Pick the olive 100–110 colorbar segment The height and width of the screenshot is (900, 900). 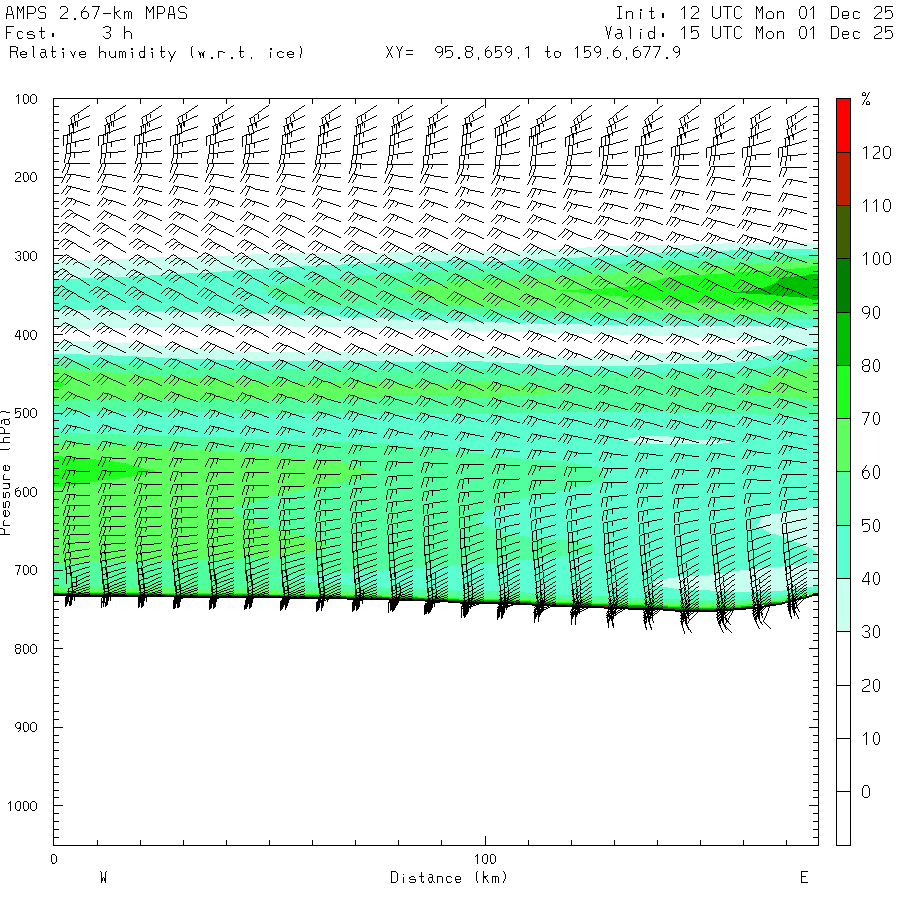click(x=843, y=232)
